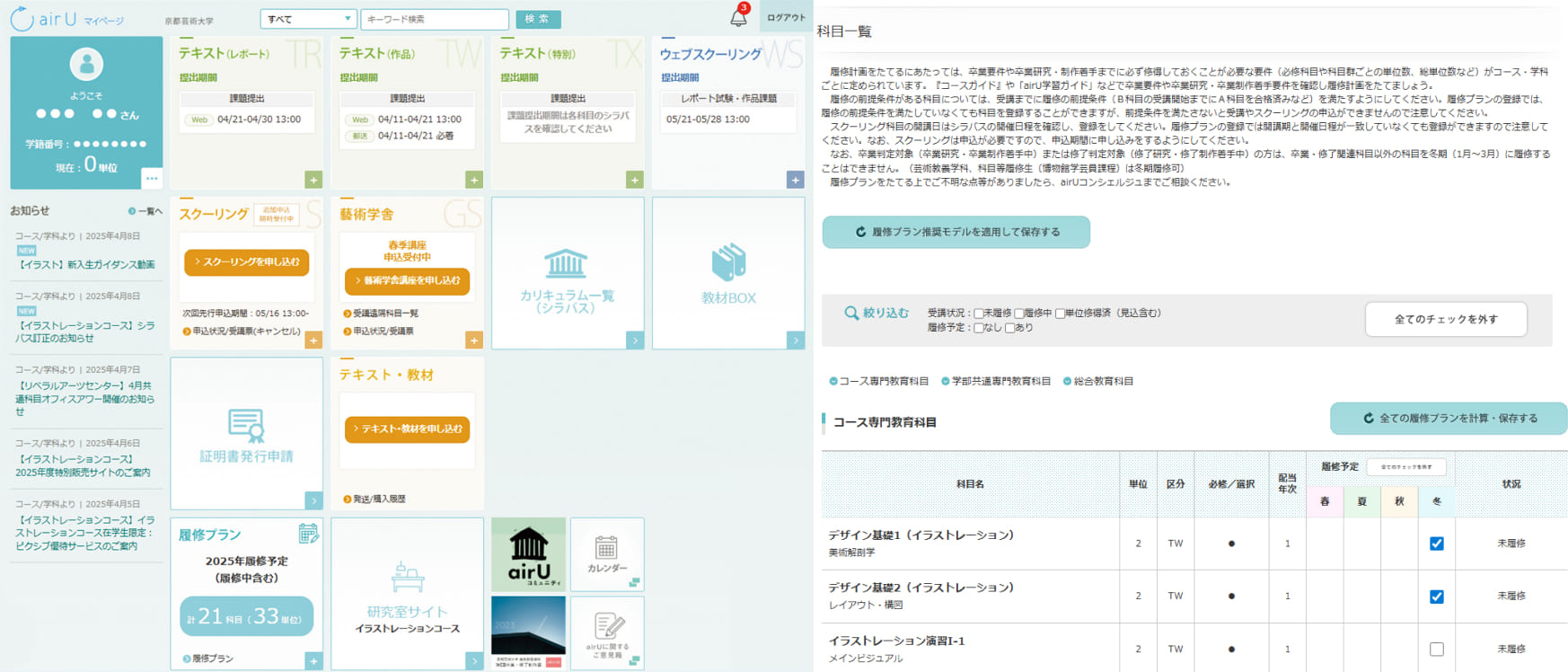The height and width of the screenshot is (672, 1568).
Task: Open the plus icon on テキスト(作品) card
Action: coord(474,180)
